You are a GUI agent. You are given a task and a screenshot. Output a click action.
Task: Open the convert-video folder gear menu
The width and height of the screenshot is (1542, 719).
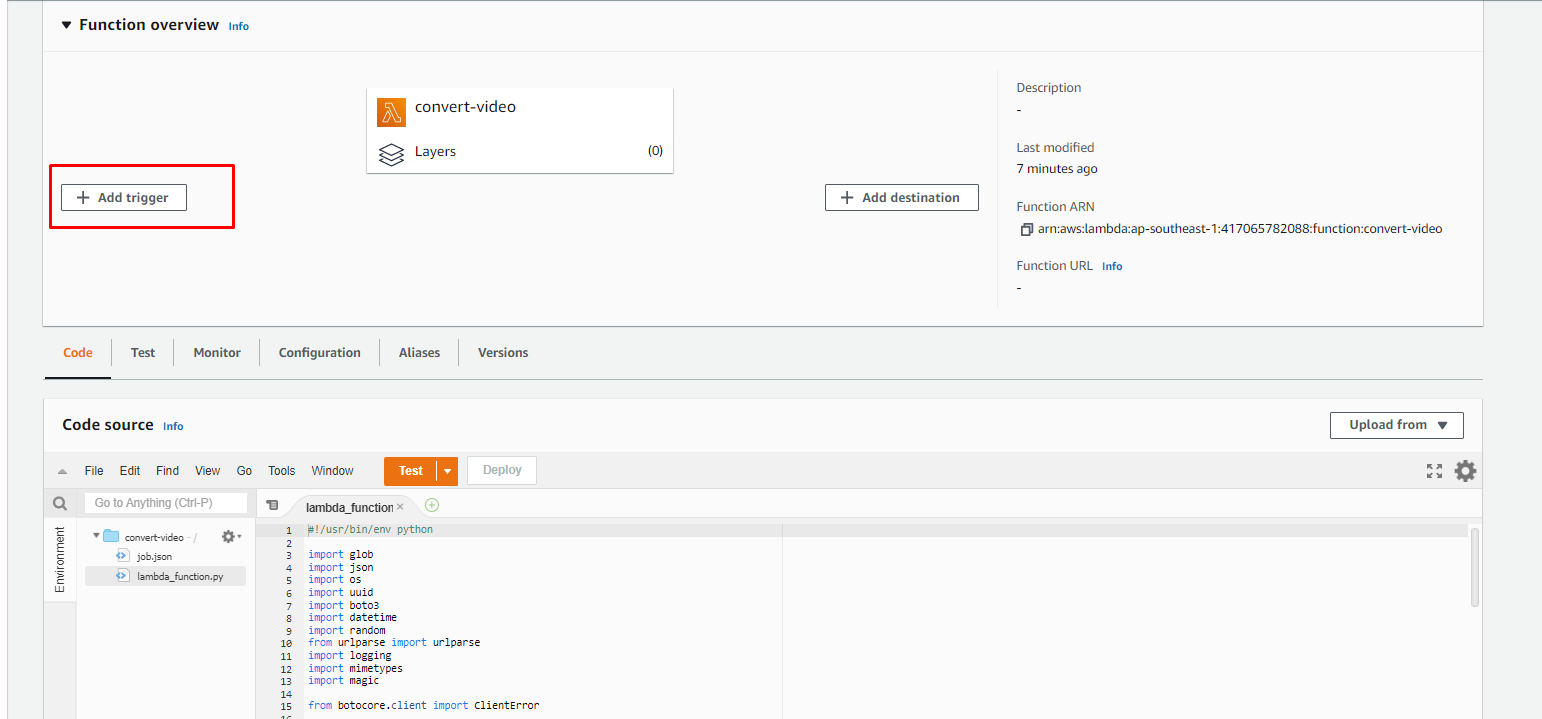[x=230, y=537]
